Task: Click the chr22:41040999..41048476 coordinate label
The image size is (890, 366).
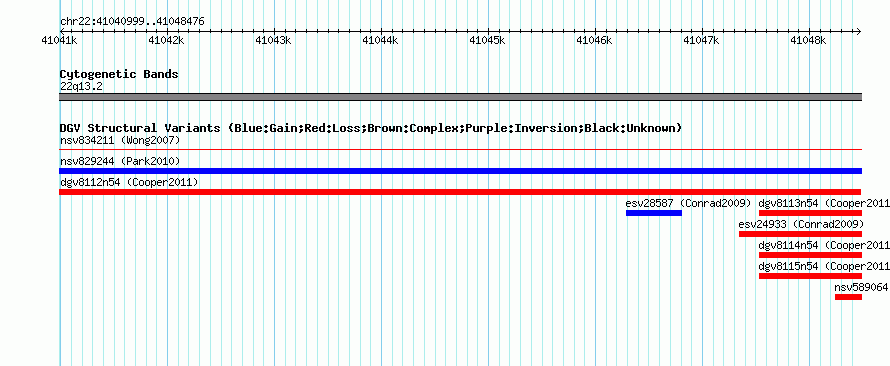Action: 132,22
